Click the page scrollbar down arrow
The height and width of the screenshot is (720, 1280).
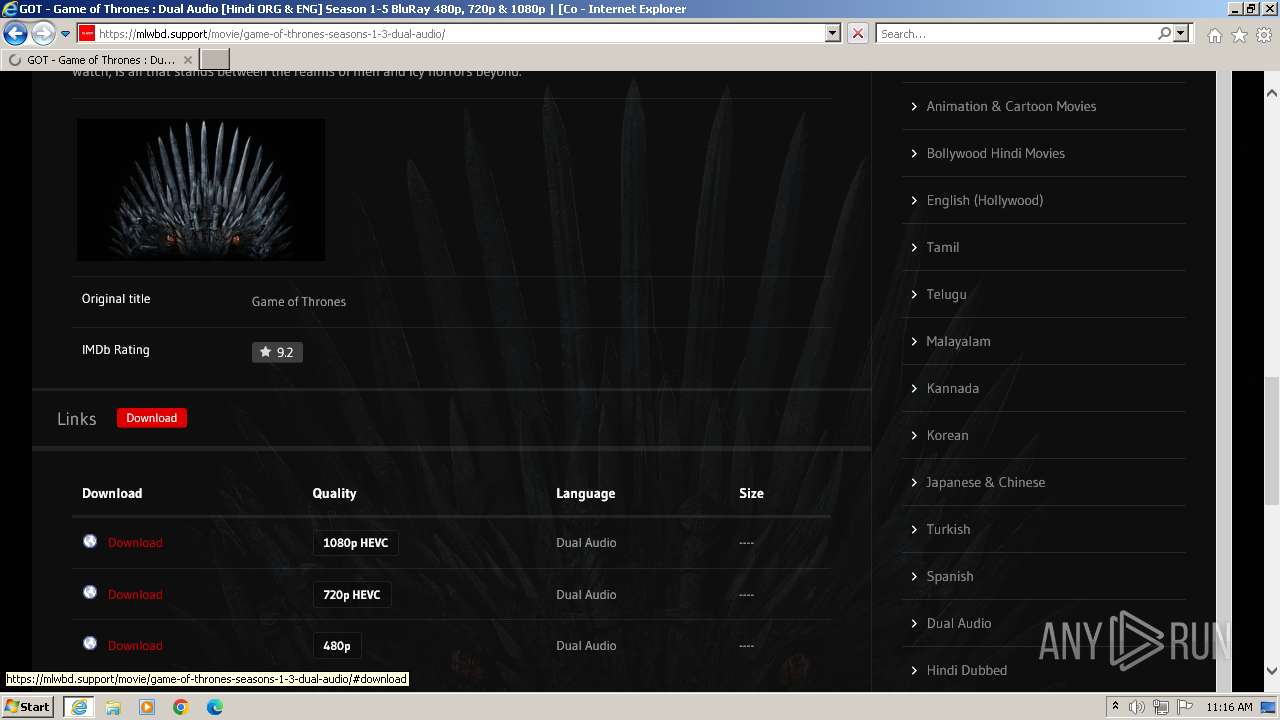(1271, 671)
